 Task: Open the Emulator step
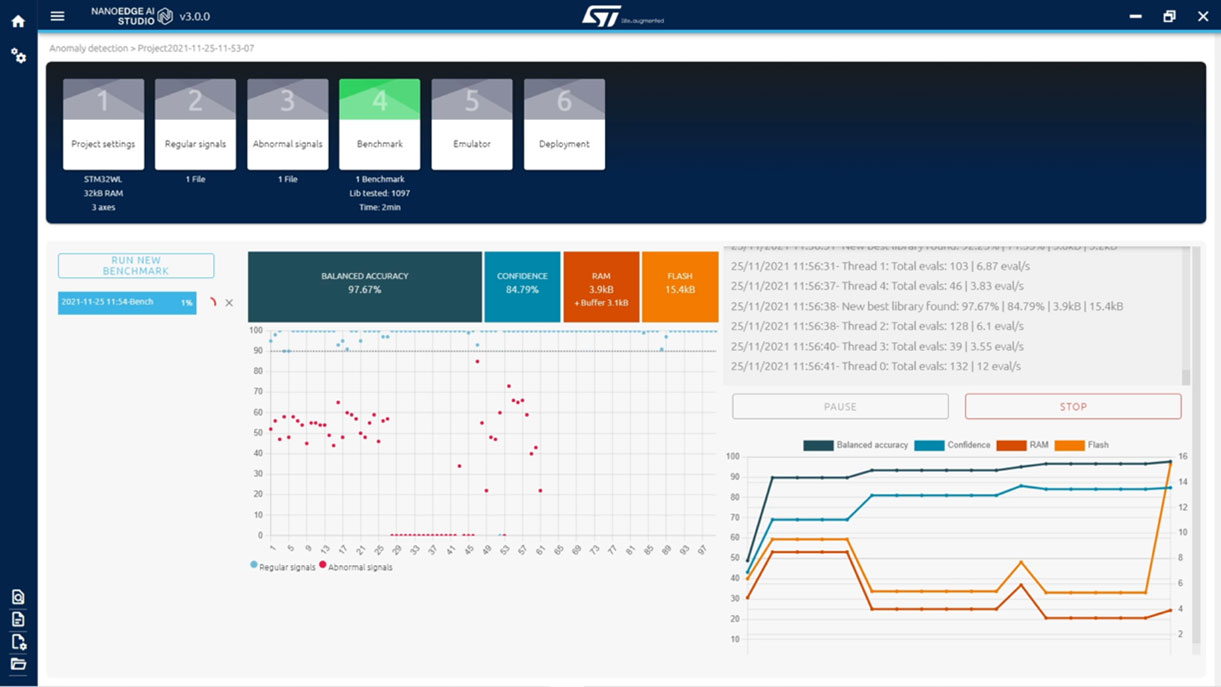pyautogui.click(x=471, y=123)
